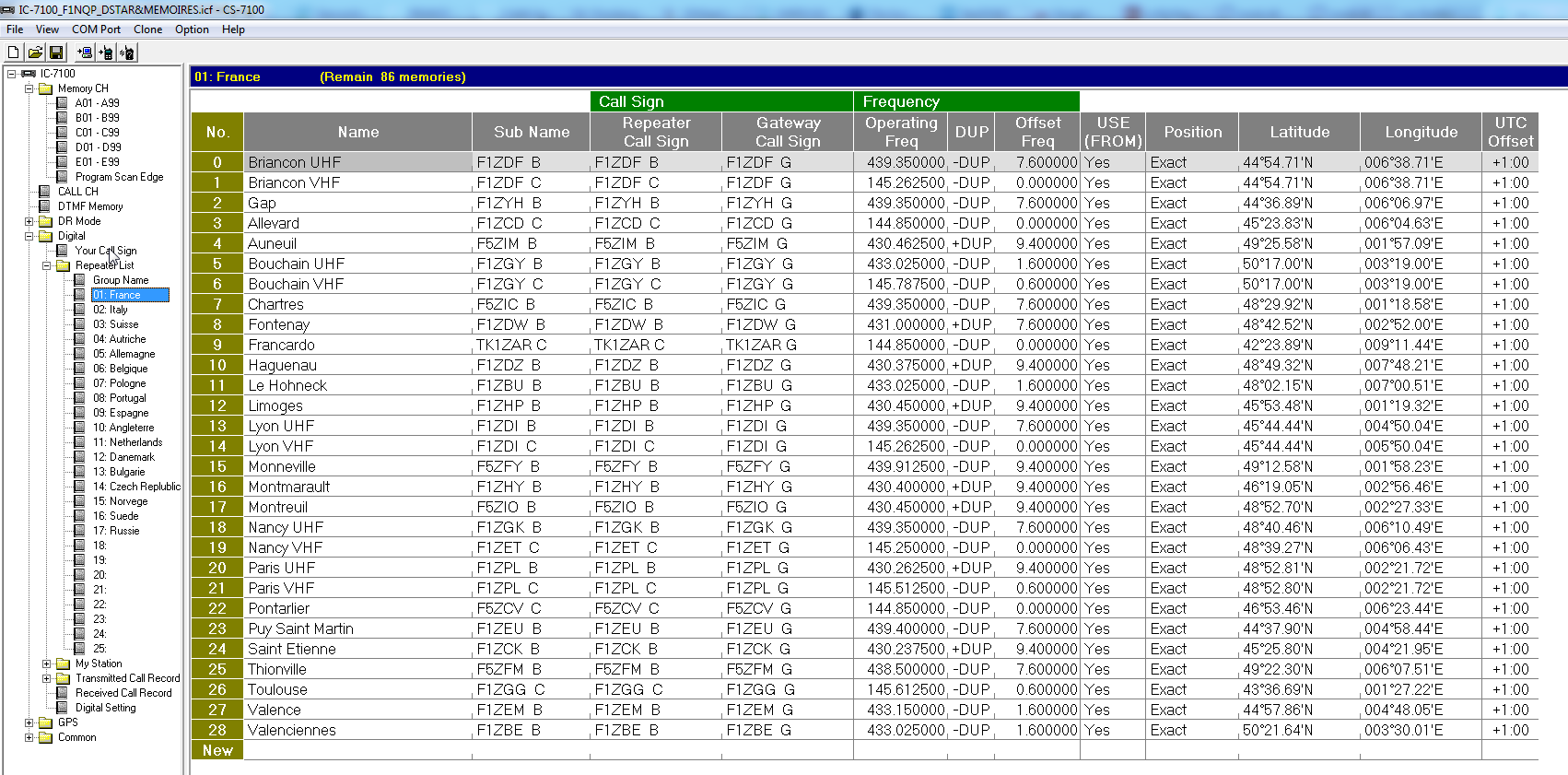This screenshot has height=775, width=1568.
Task: Expand the My Station tree node
Action: click(x=46, y=663)
